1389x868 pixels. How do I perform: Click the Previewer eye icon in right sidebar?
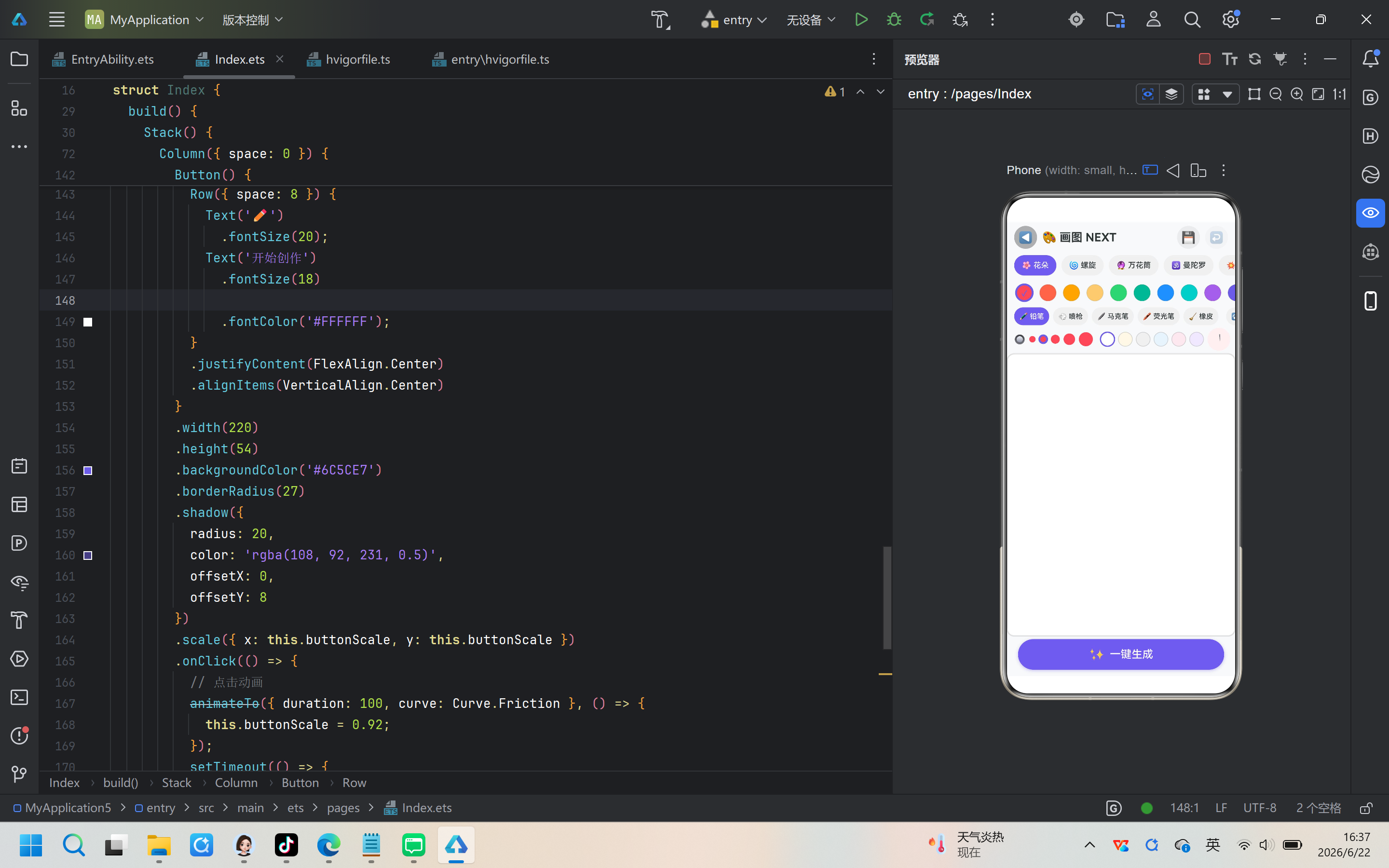pos(1371,213)
